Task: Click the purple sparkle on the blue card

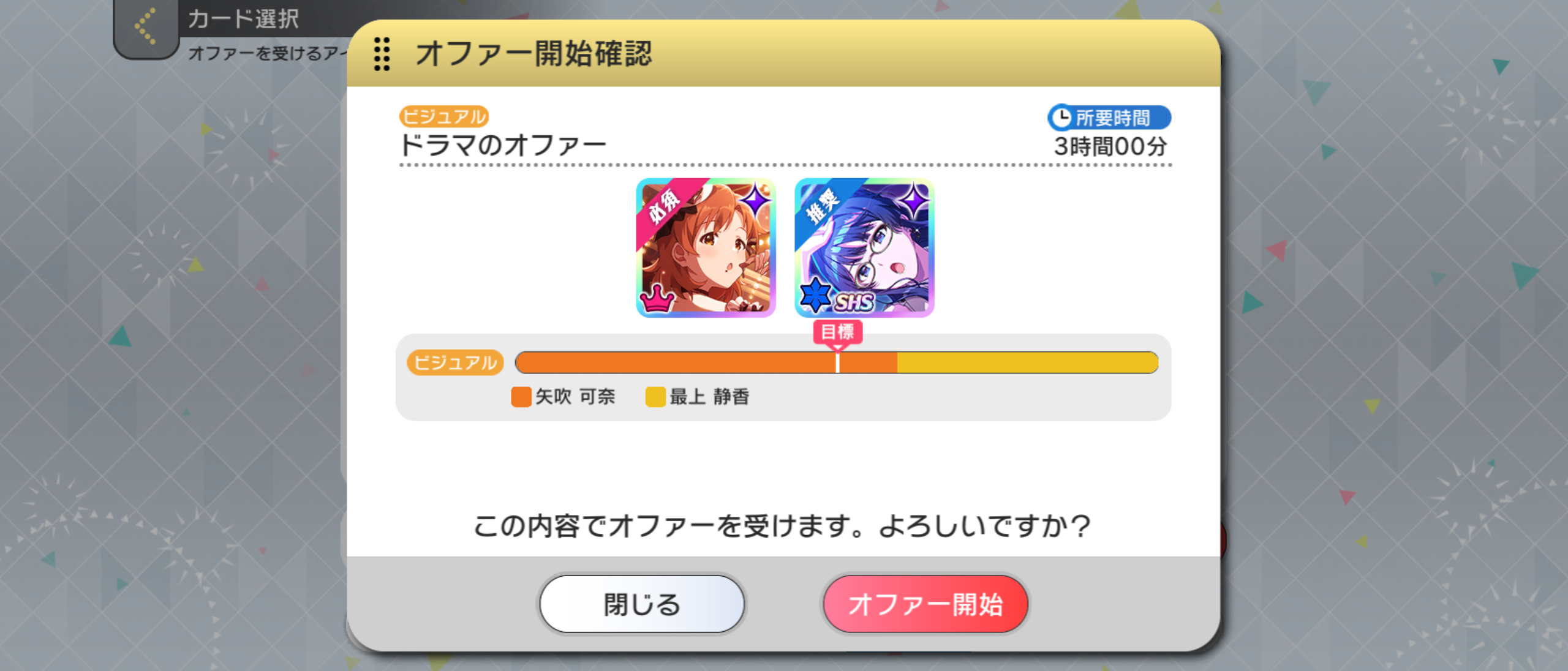Action: pos(913,200)
